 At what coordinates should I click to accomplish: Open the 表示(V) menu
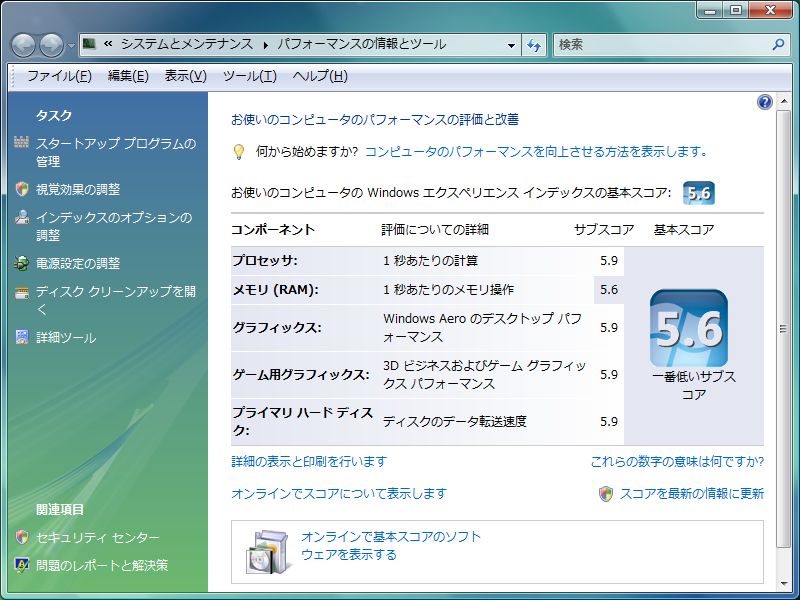185,76
